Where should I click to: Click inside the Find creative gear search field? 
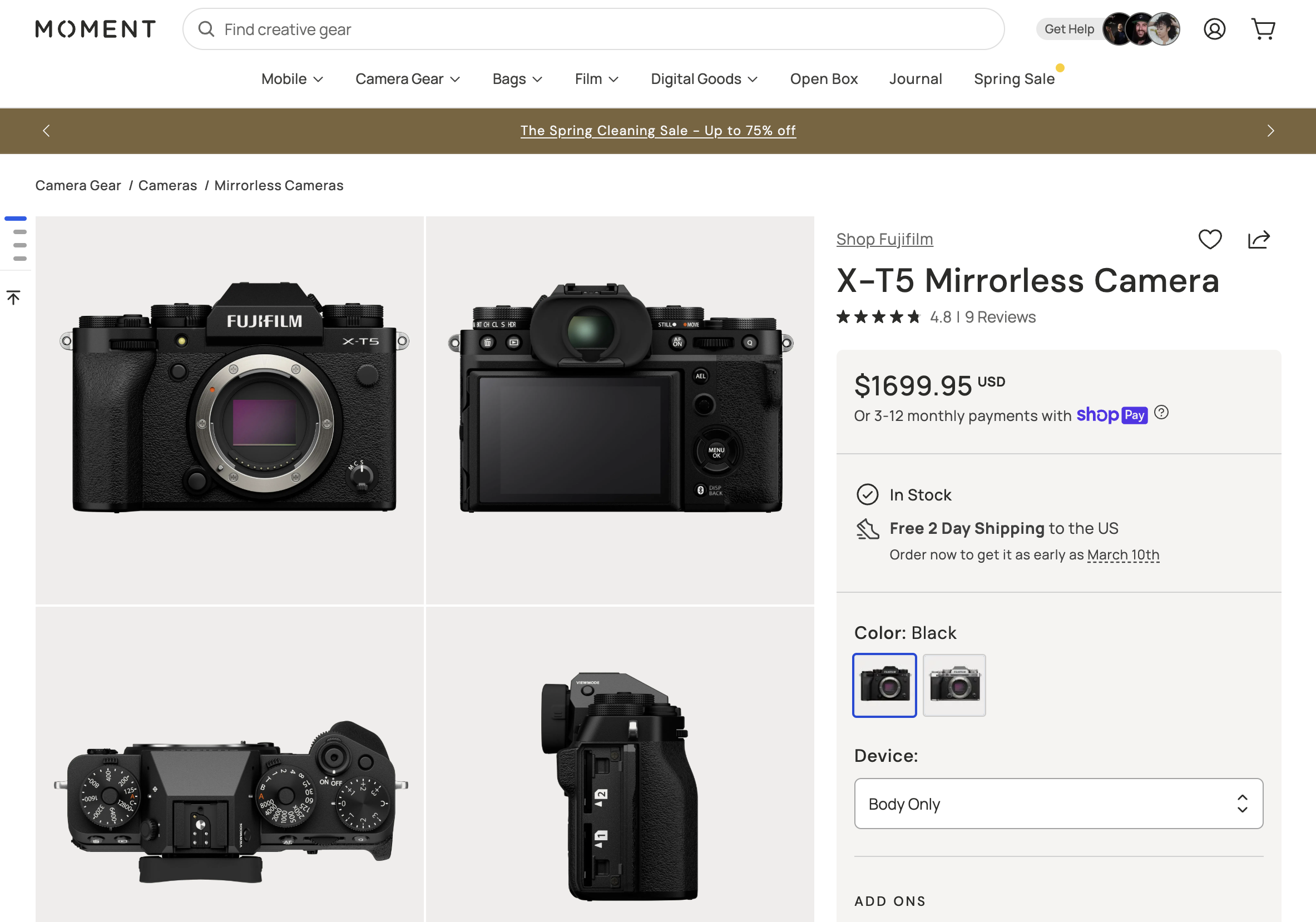point(401,29)
